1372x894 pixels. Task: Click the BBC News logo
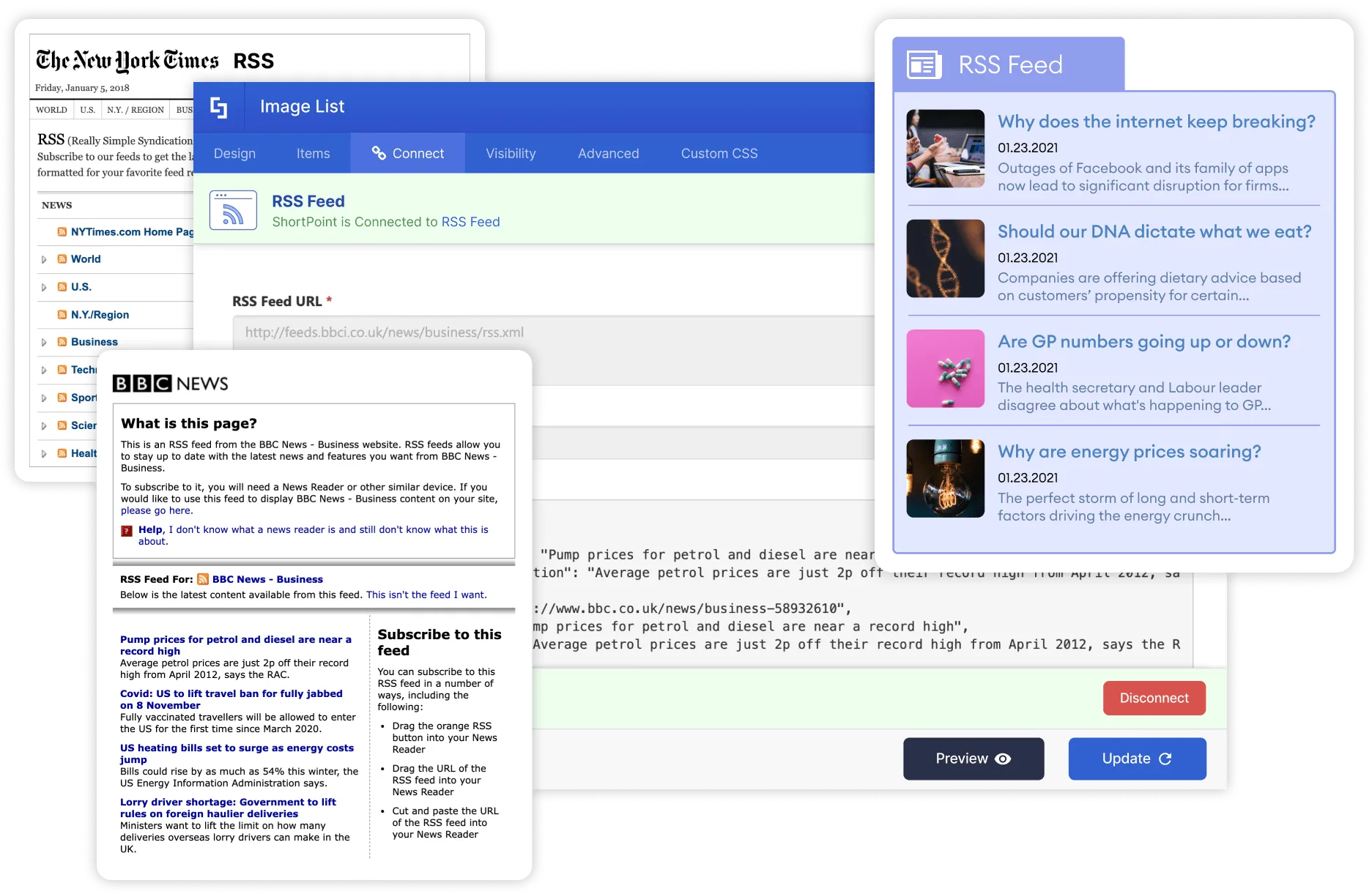coord(170,384)
